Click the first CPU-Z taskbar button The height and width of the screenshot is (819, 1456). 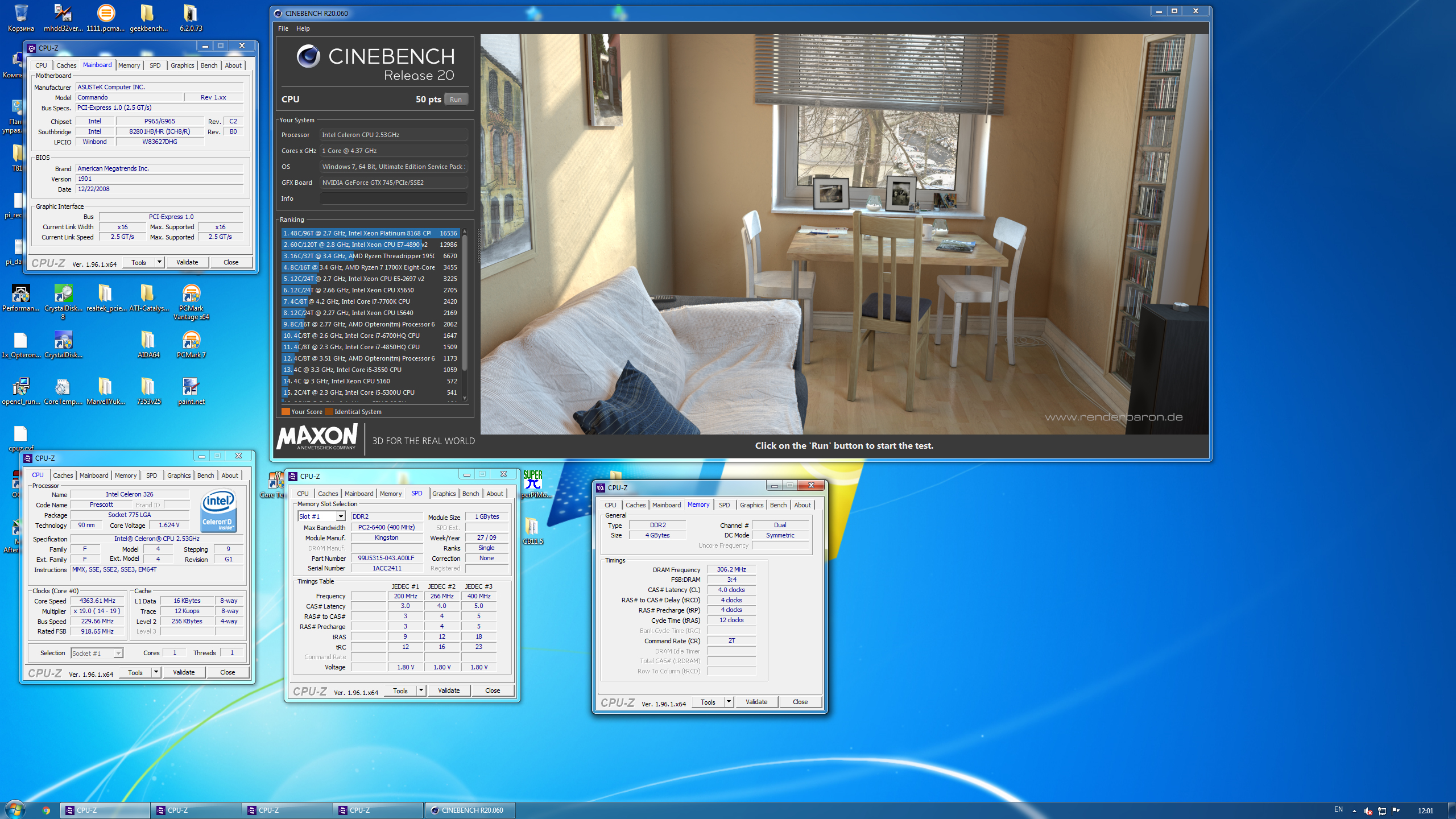click(x=105, y=810)
